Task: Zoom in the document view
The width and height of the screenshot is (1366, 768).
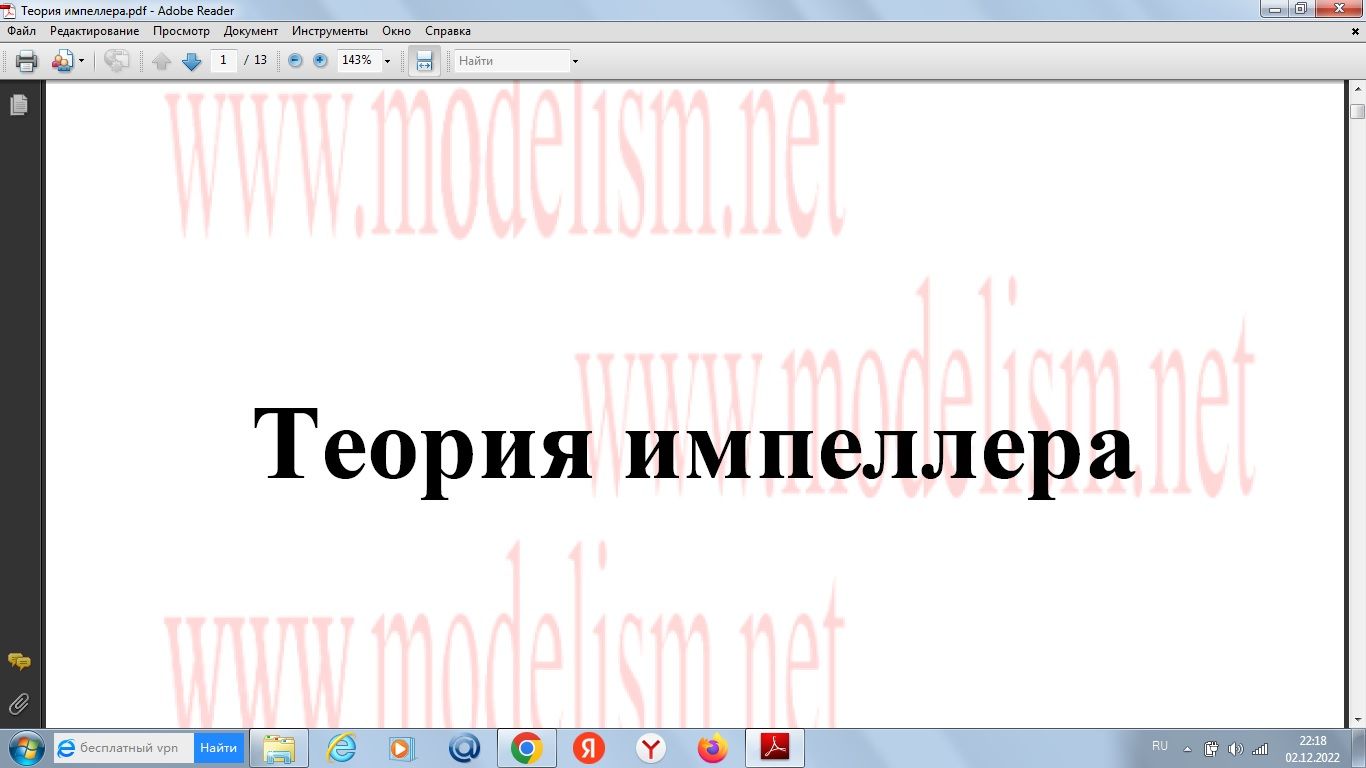Action: [x=318, y=60]
